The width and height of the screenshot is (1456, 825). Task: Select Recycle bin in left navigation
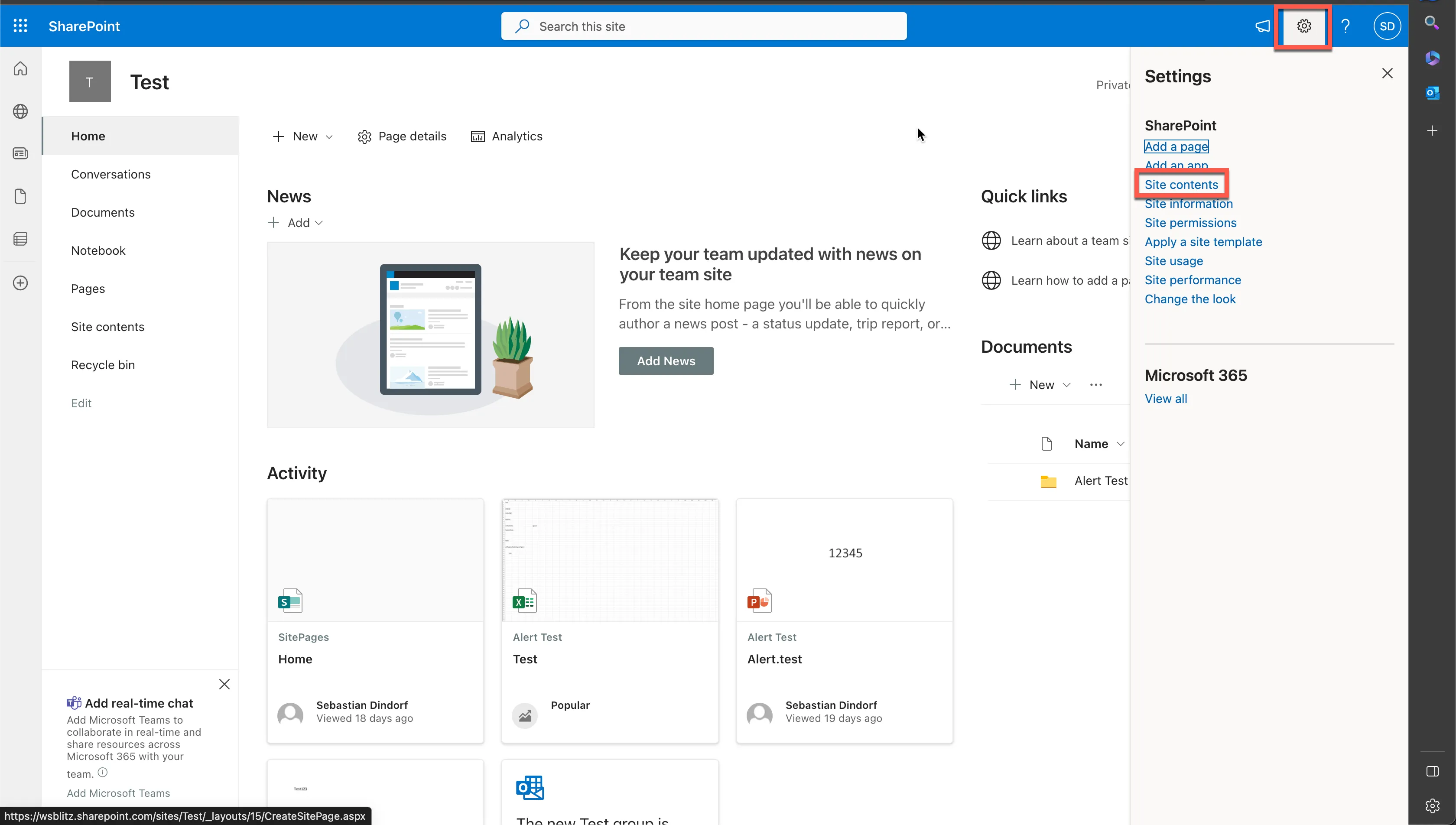(103, 365)
